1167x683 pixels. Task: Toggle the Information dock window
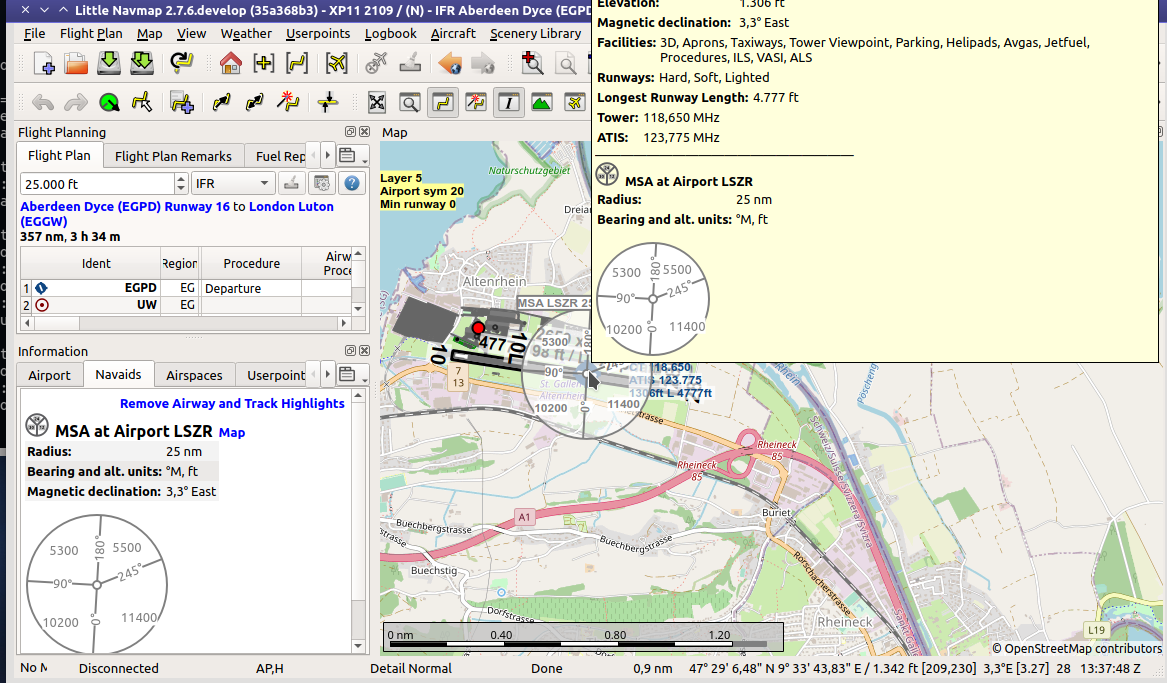(x=508, y=102)
